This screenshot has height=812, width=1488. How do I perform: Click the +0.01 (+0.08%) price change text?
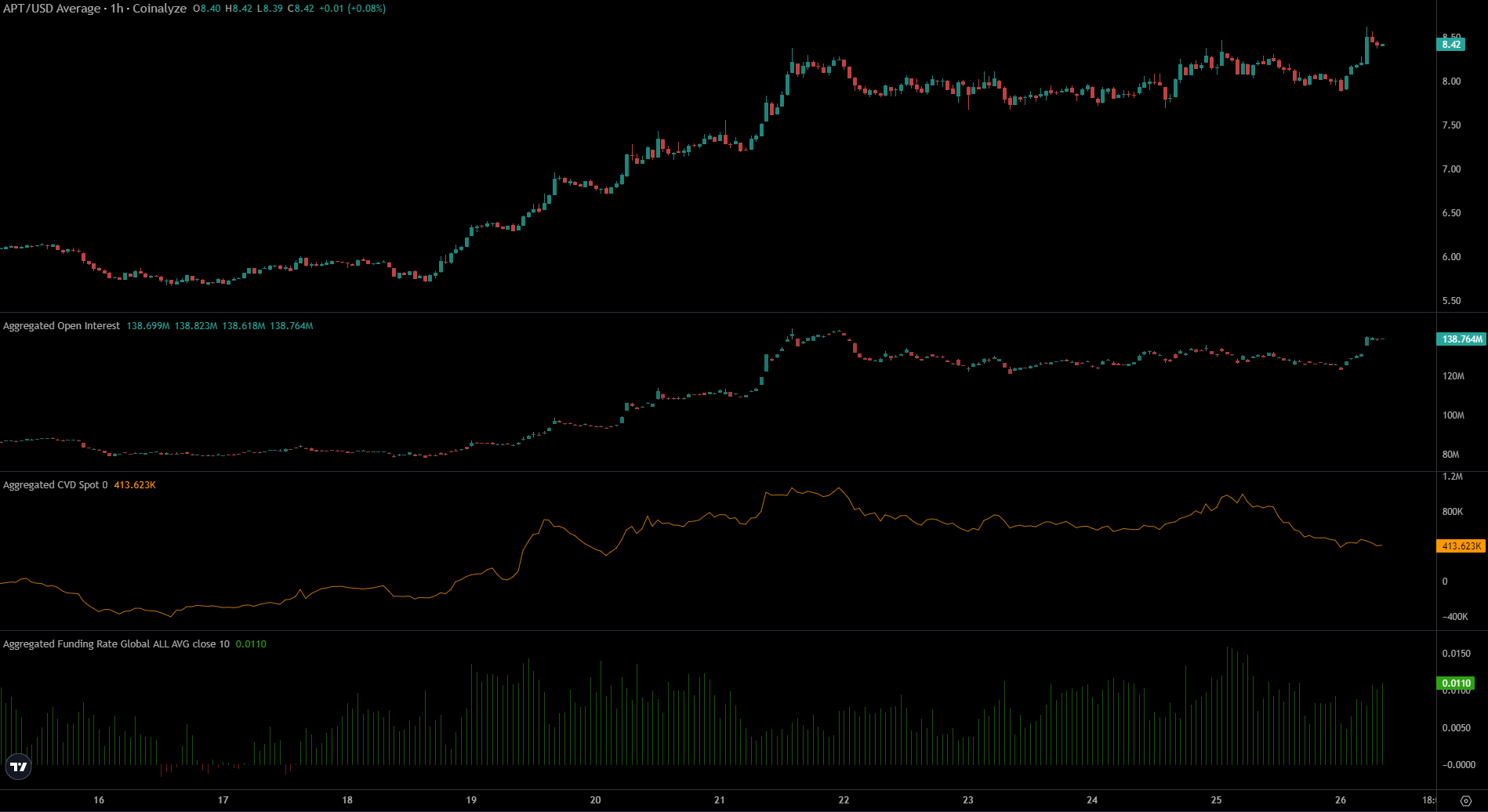352,9
